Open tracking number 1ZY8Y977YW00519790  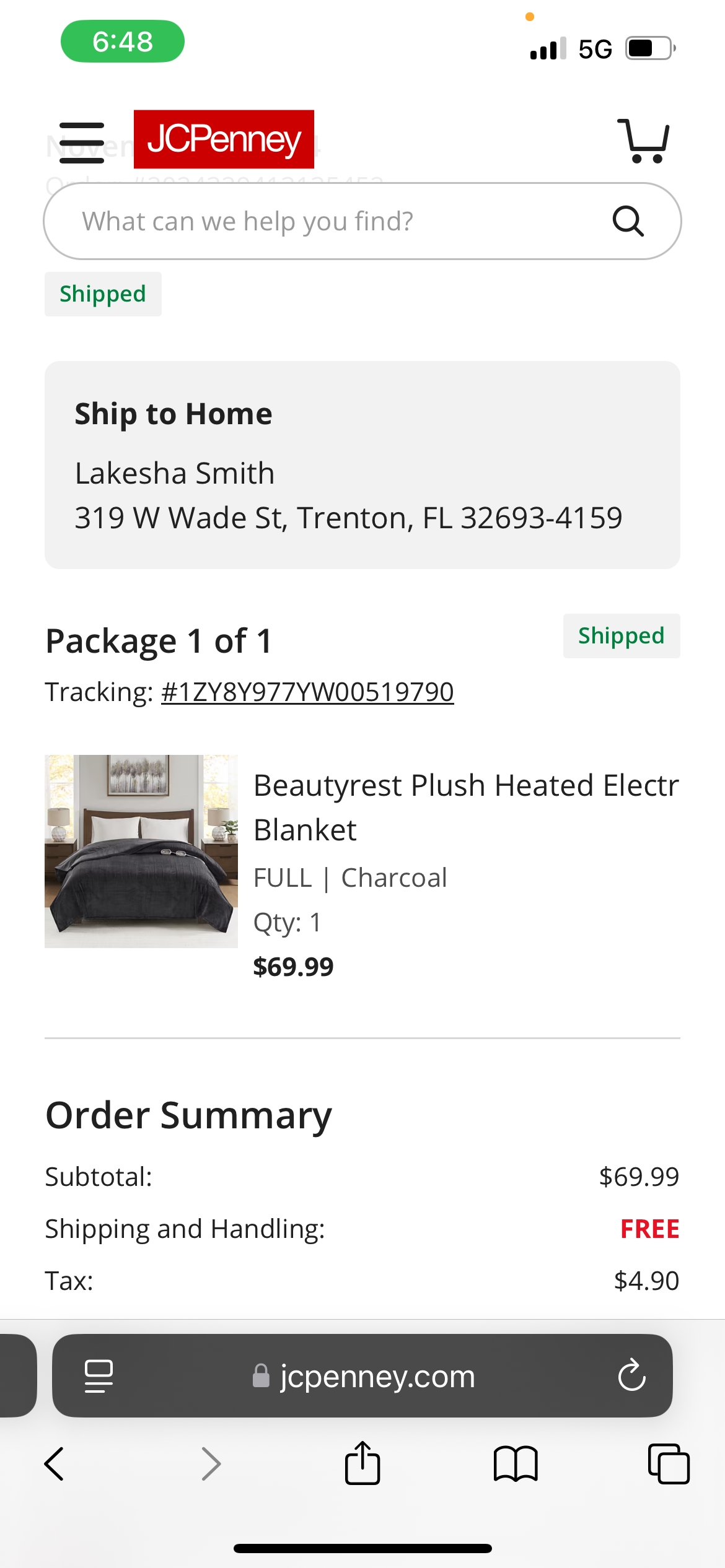pos(307,692)
